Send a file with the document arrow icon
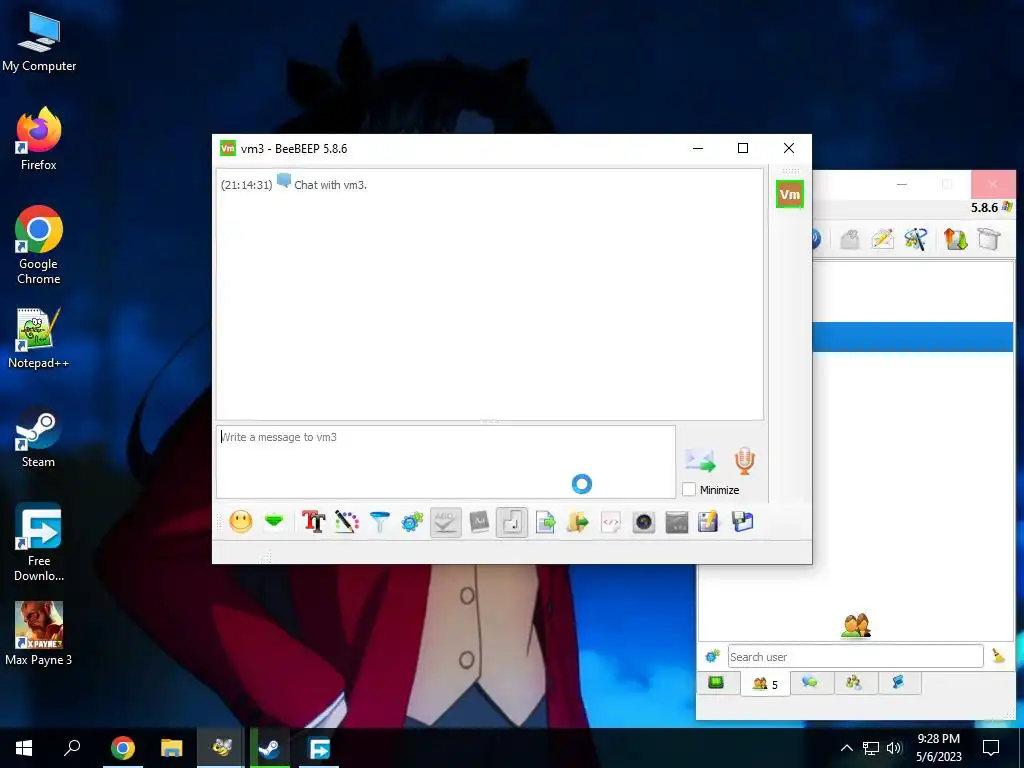1024x768 pixels. [x=545, y=522]
